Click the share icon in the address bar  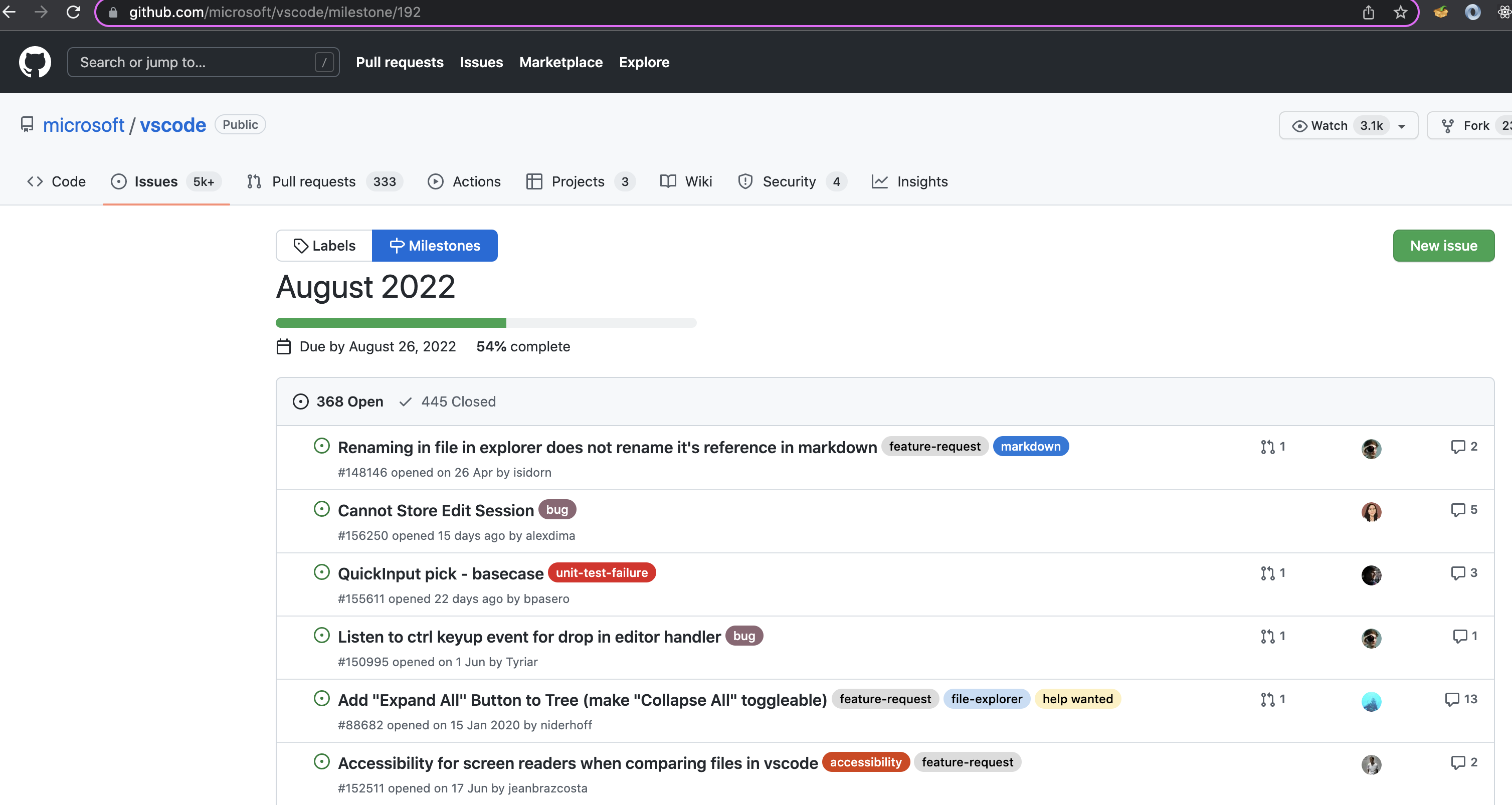(1369, 12)
